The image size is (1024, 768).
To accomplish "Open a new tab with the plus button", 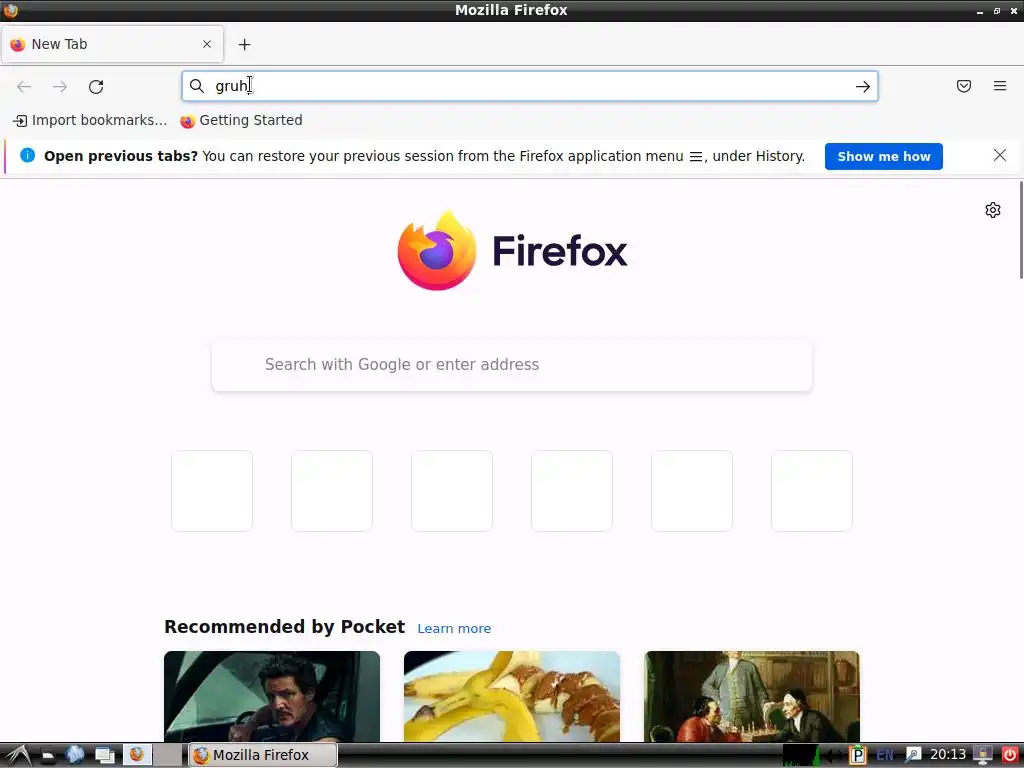I will click(x=244, y=44).
